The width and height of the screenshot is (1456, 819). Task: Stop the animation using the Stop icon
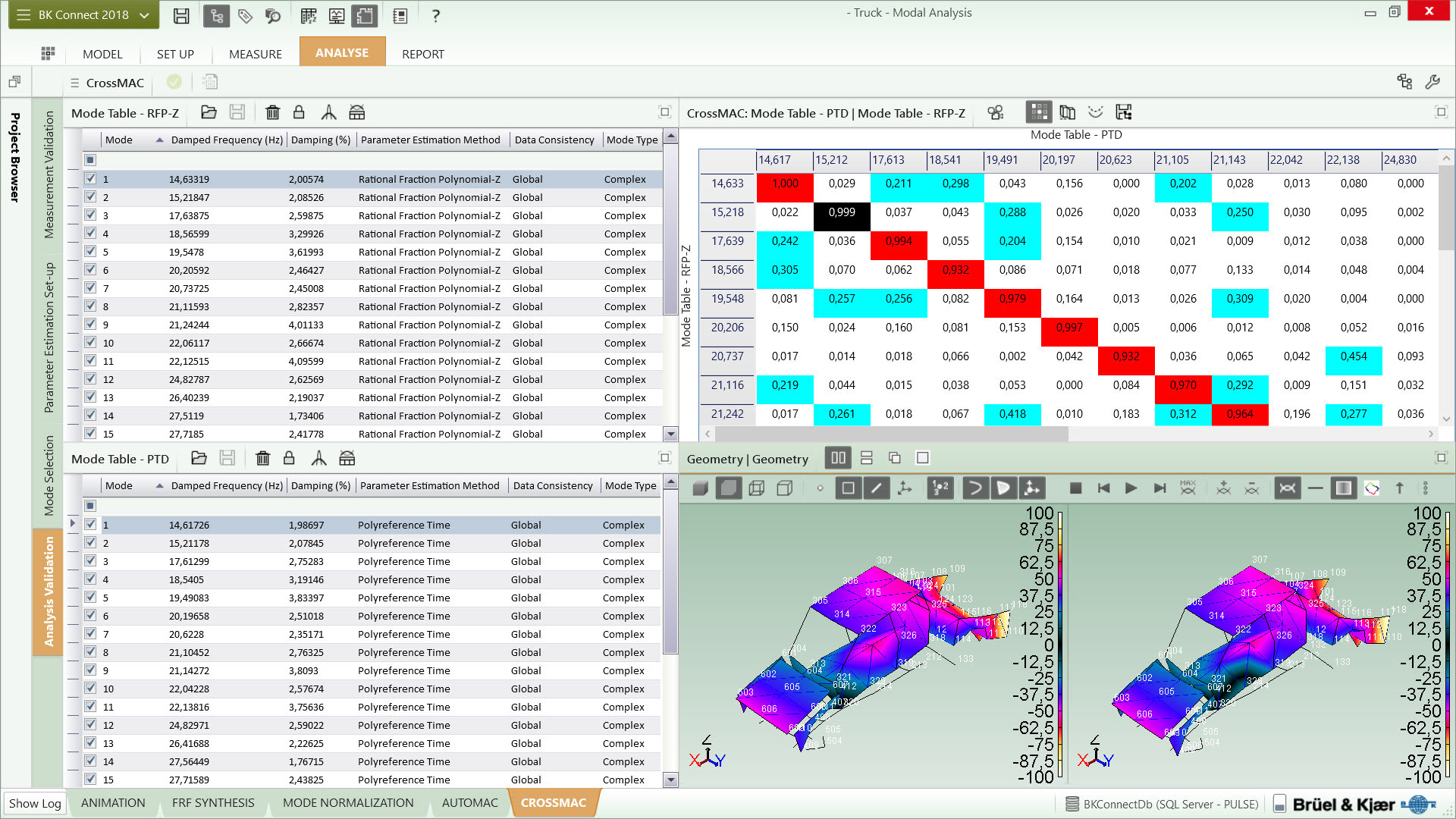tap(1075, 488)
